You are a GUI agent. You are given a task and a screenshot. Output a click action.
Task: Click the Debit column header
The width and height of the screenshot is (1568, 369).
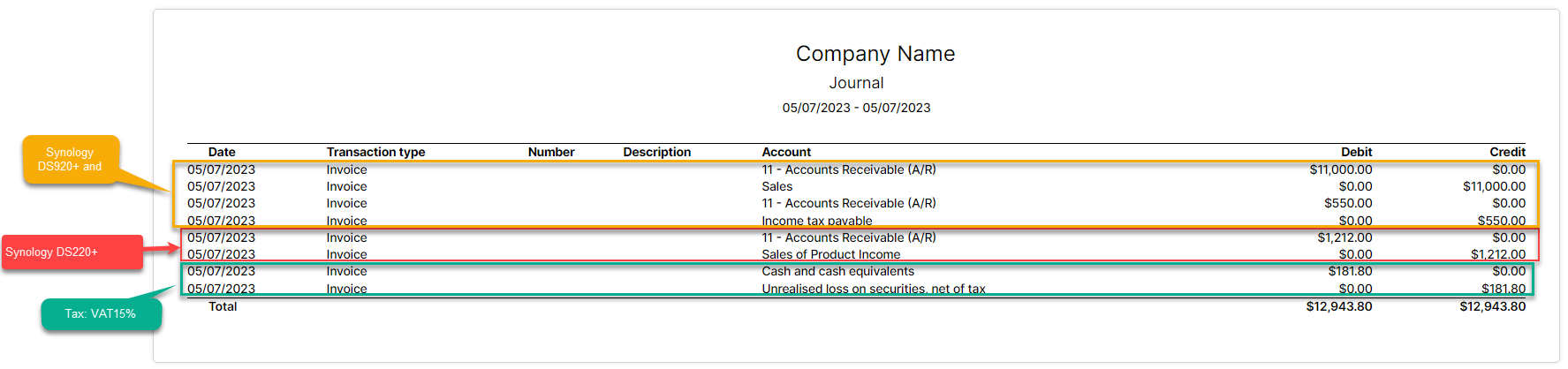click(1356, 152)
